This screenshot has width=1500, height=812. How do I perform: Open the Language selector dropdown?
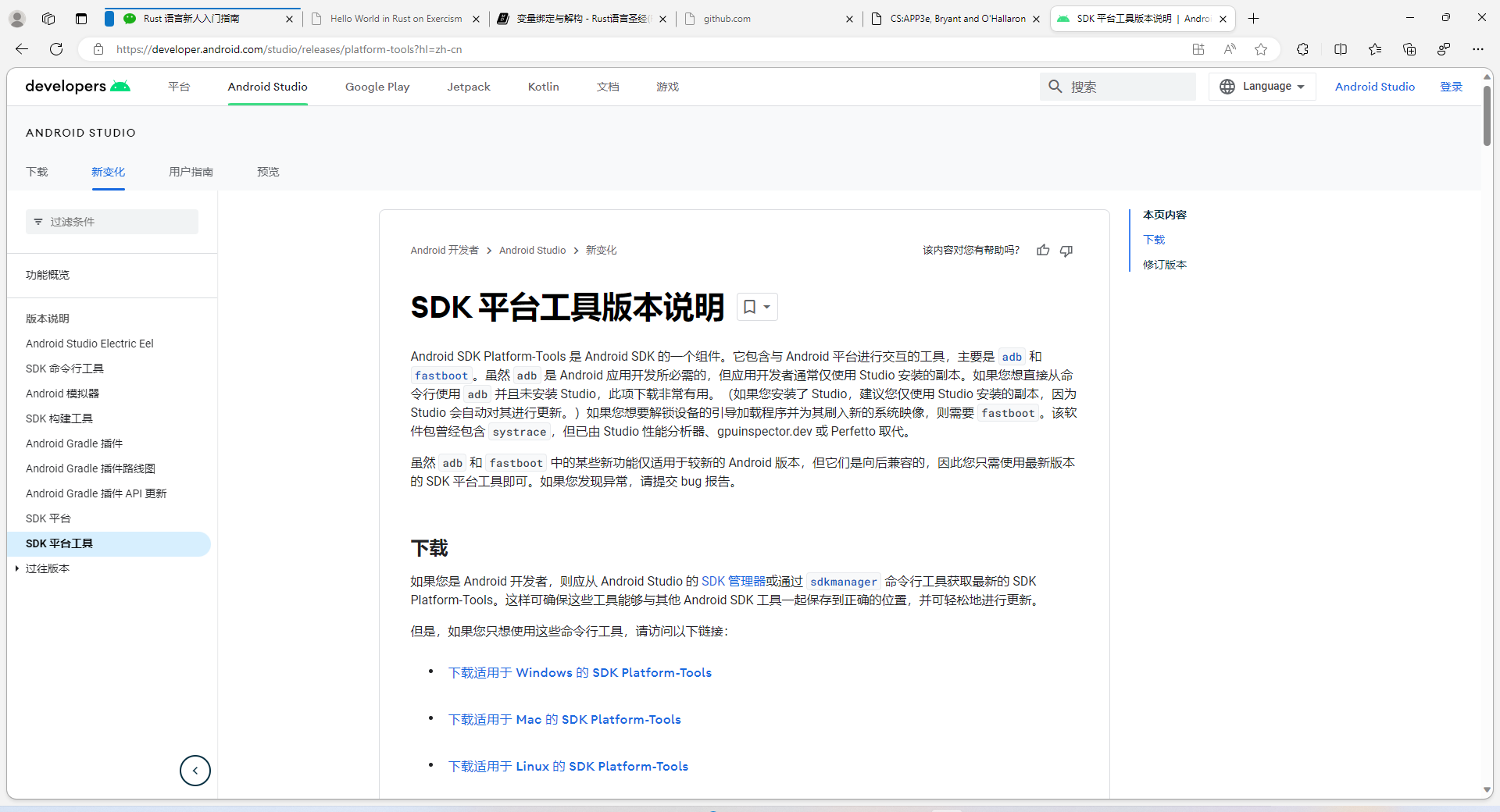coord(1261,86)
